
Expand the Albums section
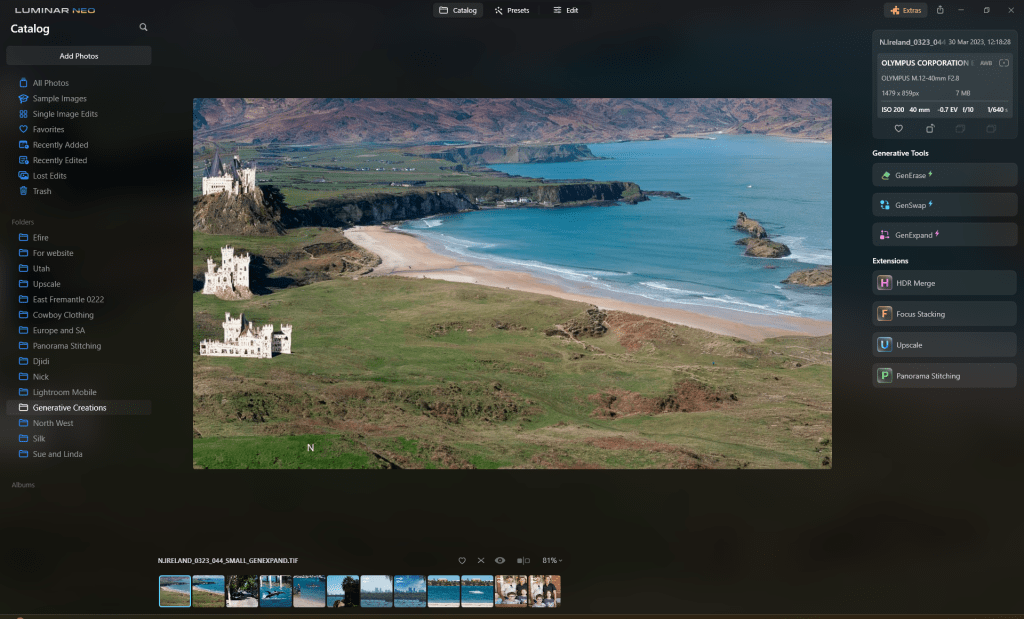click(x=21, y=484)
